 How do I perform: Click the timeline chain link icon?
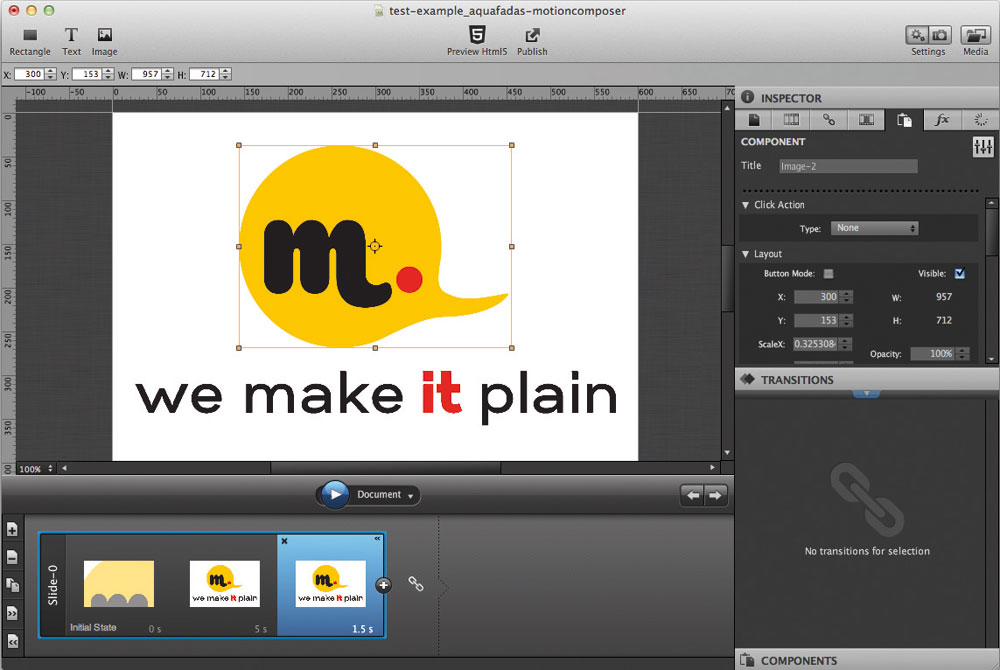click(x=416, y=584)
